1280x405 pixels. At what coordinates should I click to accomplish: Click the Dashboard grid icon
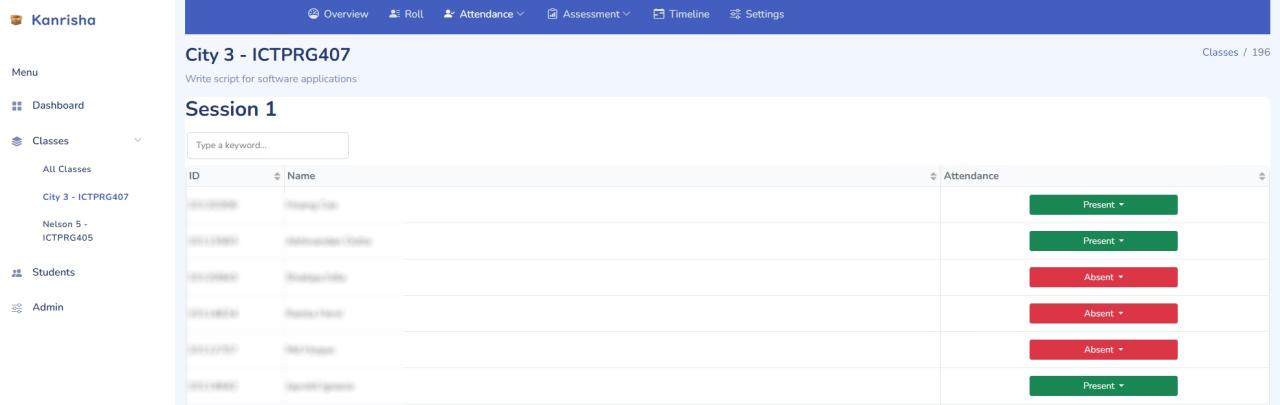[16, 105]
